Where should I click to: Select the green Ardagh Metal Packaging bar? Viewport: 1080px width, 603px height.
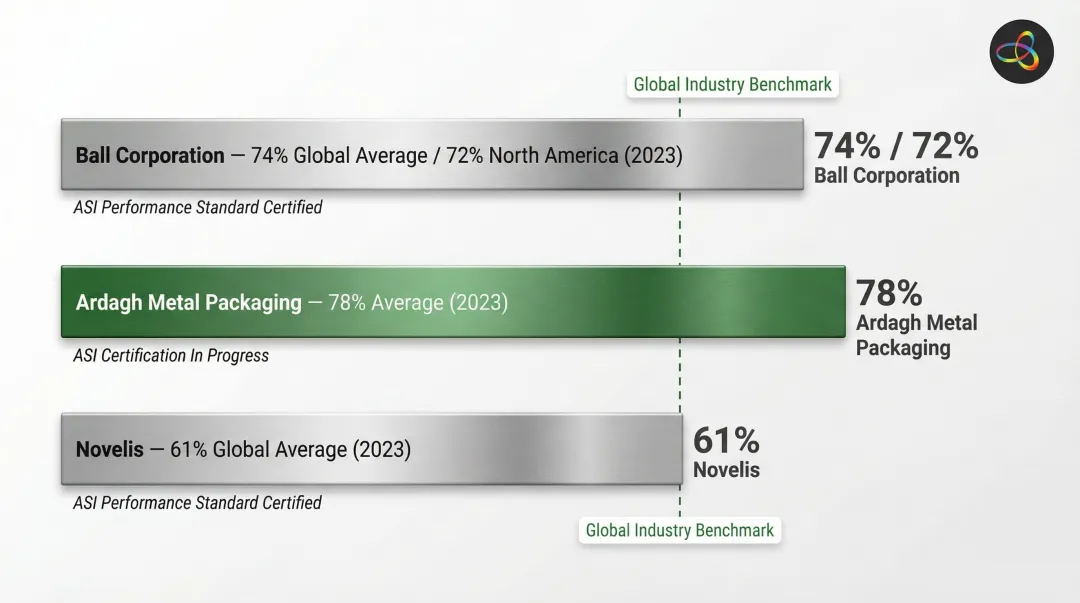pyautogui.click(x=453, y=302)
